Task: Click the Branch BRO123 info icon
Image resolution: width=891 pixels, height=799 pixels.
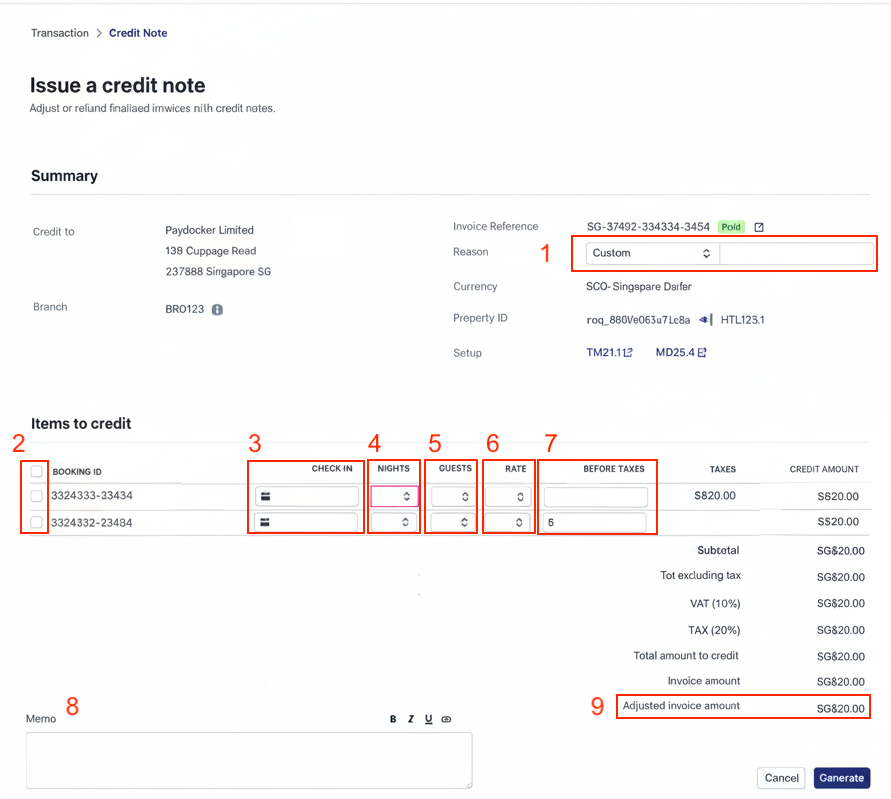Action: coord(217,310)
